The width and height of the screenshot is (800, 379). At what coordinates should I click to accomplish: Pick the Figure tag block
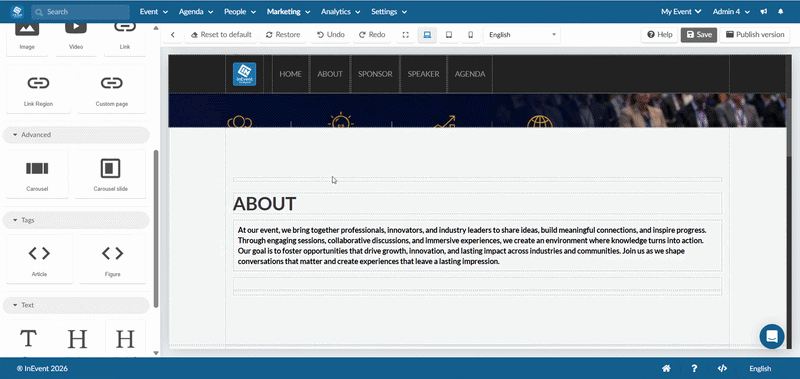coord(112,259)
